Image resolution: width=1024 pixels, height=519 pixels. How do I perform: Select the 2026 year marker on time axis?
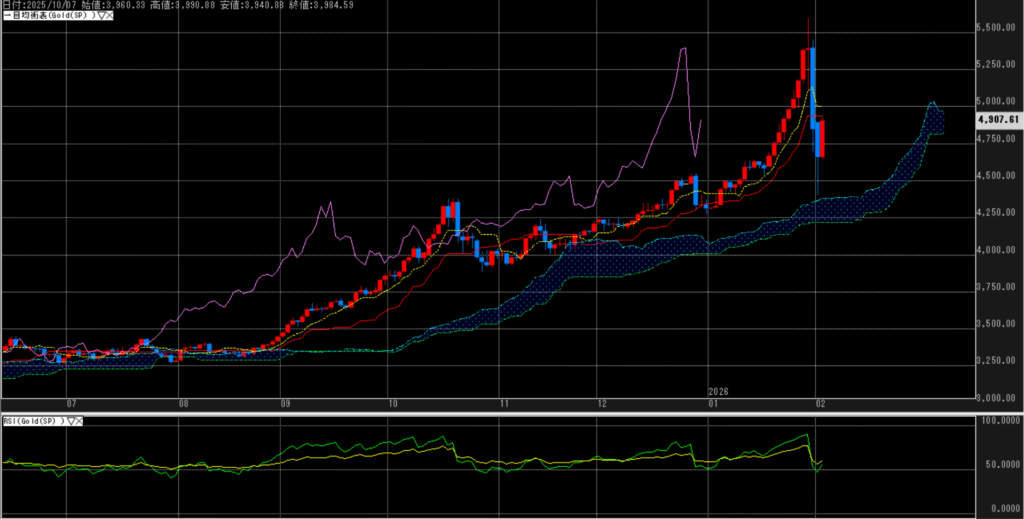click(x=719, y=391)
